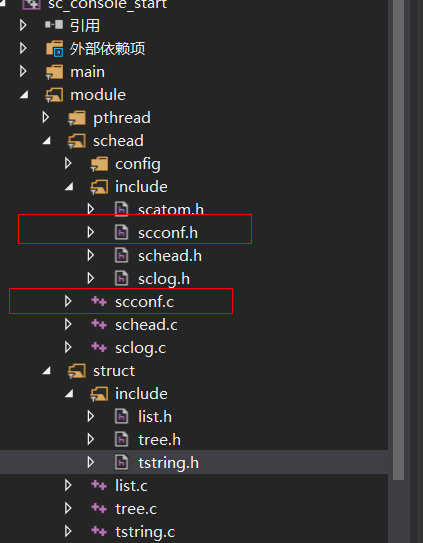The height and width of the screenshot is (543, 423).
Task: Click the schead filter folder icon
Action: 77,141
